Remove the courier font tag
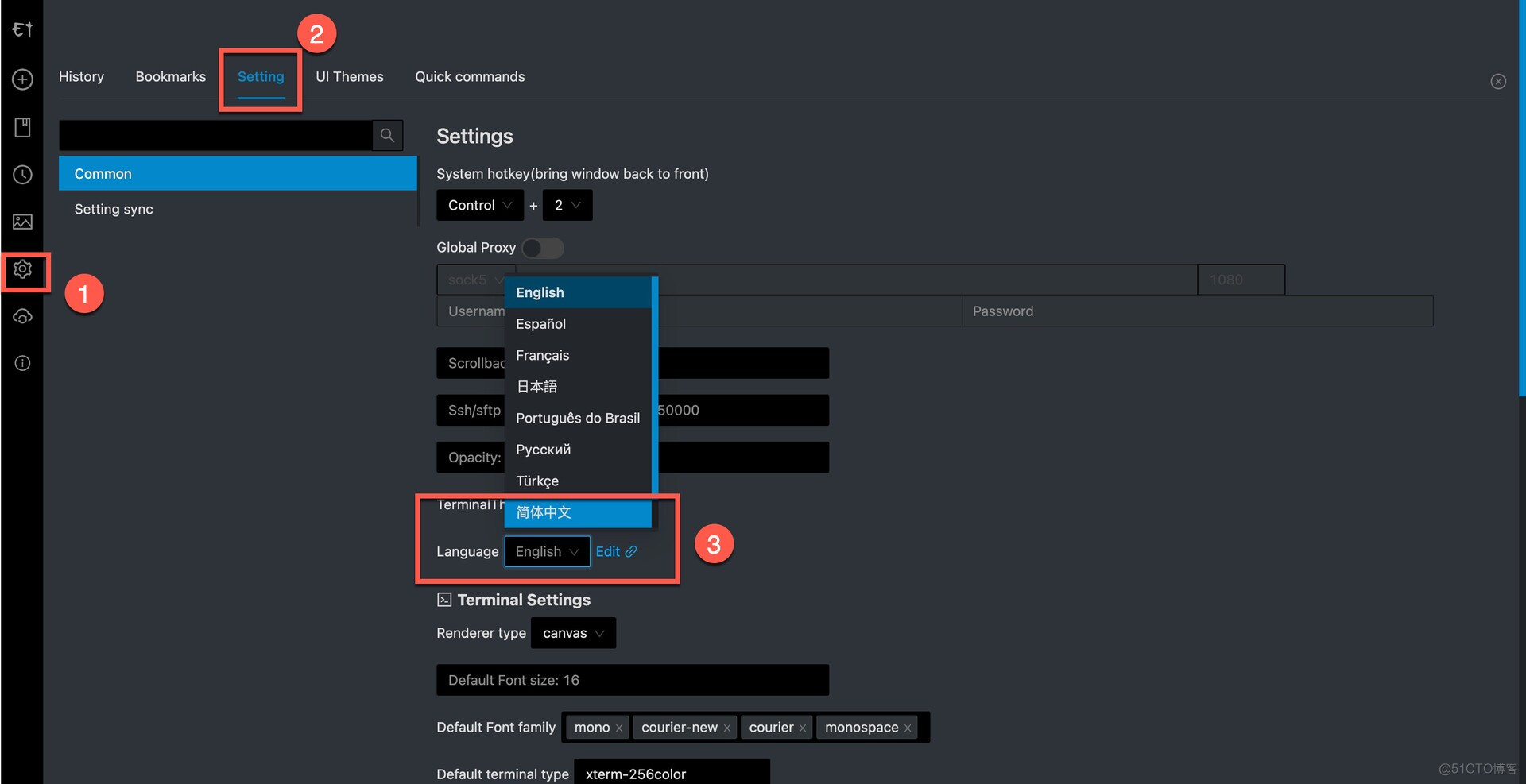Viewport: 1526px width, 784px height. [x=803, y=728]
